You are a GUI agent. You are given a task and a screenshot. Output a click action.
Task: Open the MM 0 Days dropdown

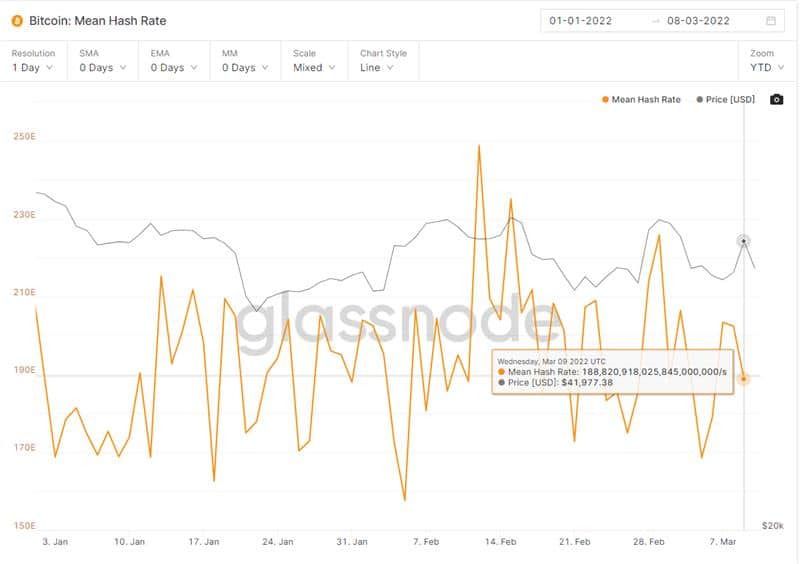[x=245, y=61]
